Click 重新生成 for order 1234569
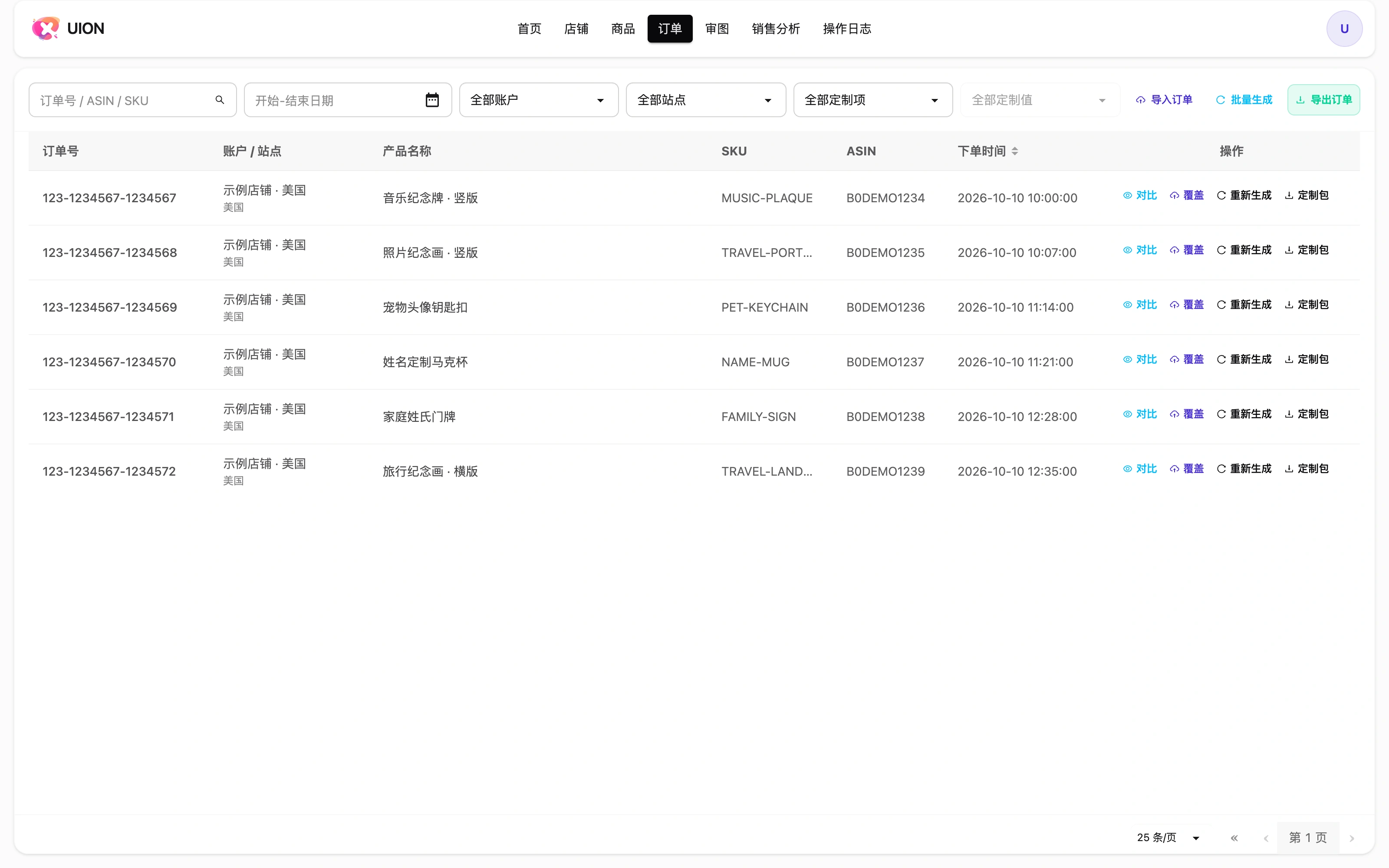The height and width of the screenshot is (868, 1389). pyautogui.click(x=1244, y=304)
